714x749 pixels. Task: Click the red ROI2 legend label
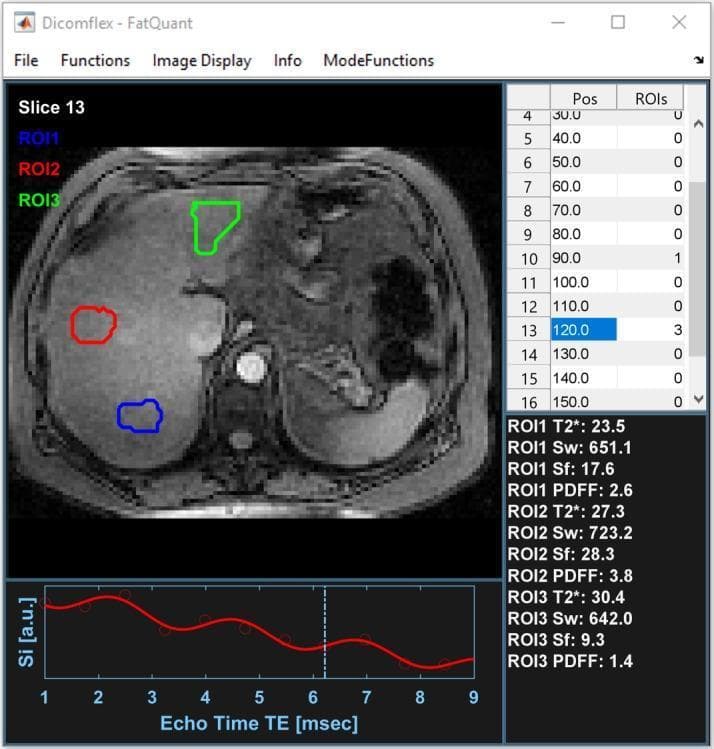39,169
